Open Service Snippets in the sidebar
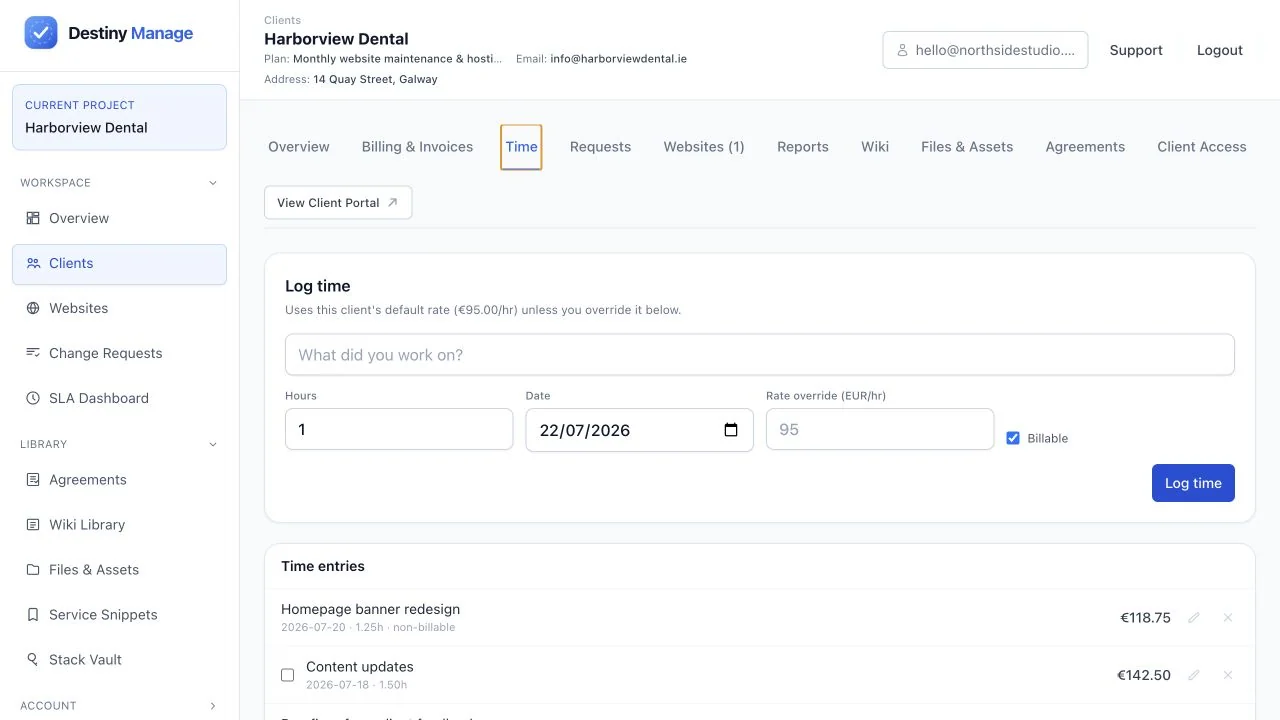Screen dimensions: 1280x720 pyautogui.click(x=119, y=615)
